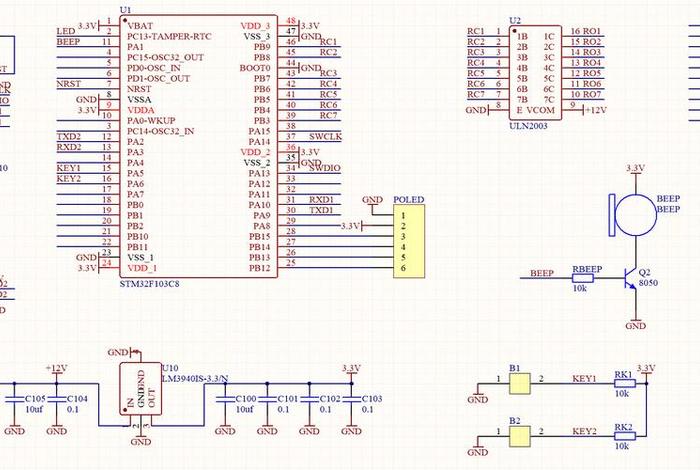The height and width of the screenshot is (470, 700).
Task: Click the RK1 10k pull-up resistor
Action: [623, 383]
